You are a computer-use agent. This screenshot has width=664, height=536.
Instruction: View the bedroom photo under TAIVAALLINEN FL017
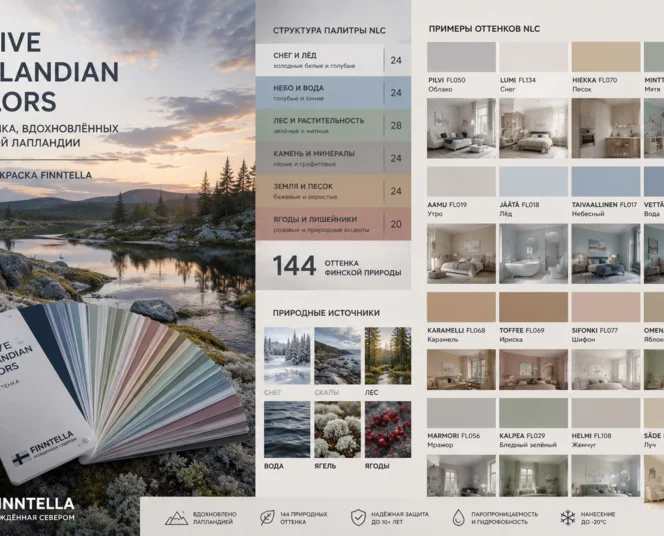(606, 254)
